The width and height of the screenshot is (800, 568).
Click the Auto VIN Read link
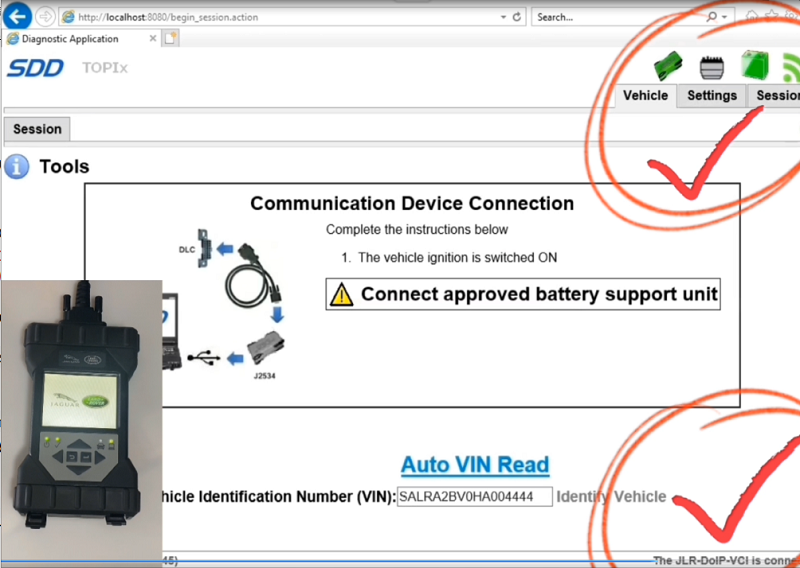coord(475,465)
